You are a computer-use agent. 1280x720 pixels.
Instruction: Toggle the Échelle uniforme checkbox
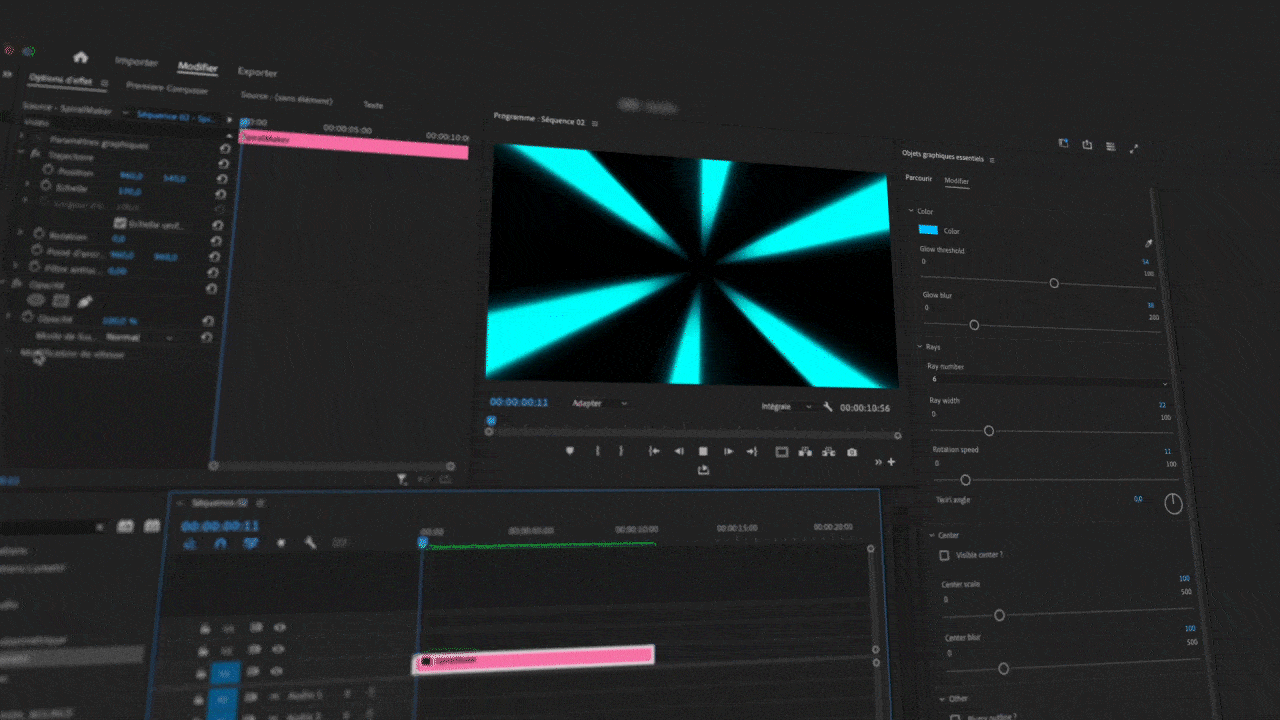click(x=120, y=223)
